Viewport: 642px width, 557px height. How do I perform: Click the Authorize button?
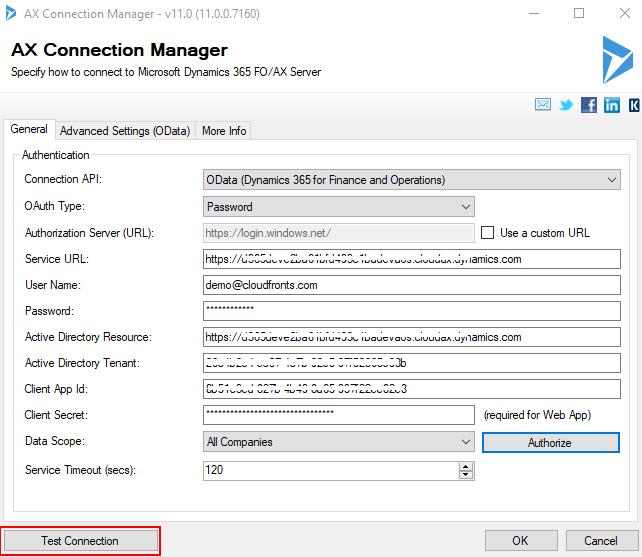coord(550,443)
